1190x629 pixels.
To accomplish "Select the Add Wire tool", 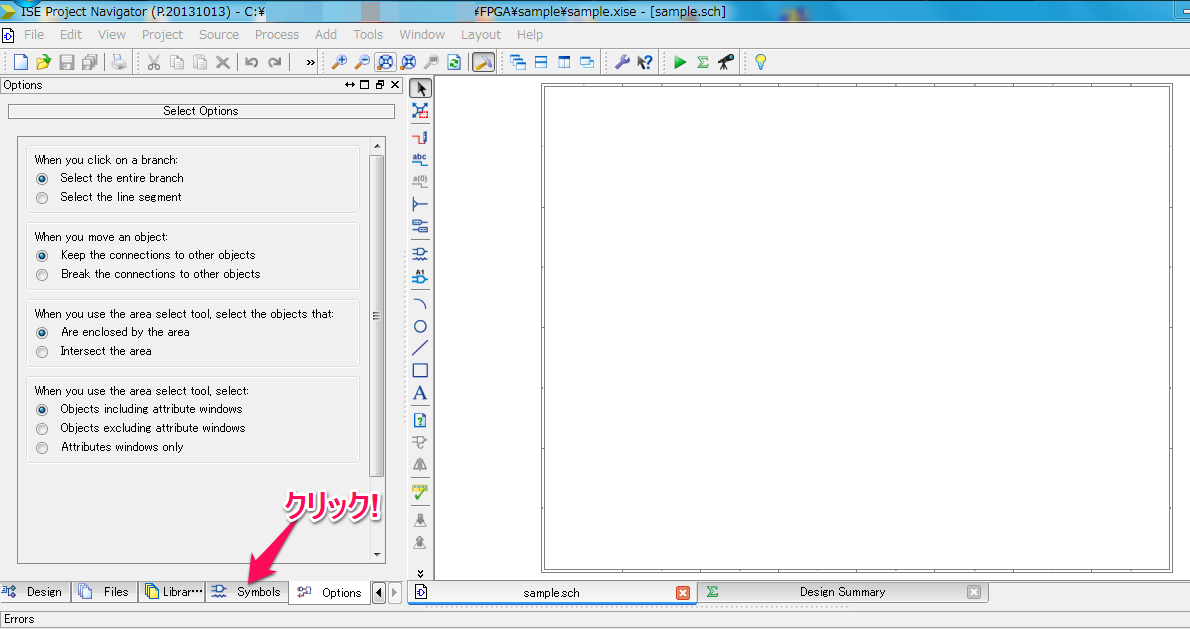I will (420, 137).
